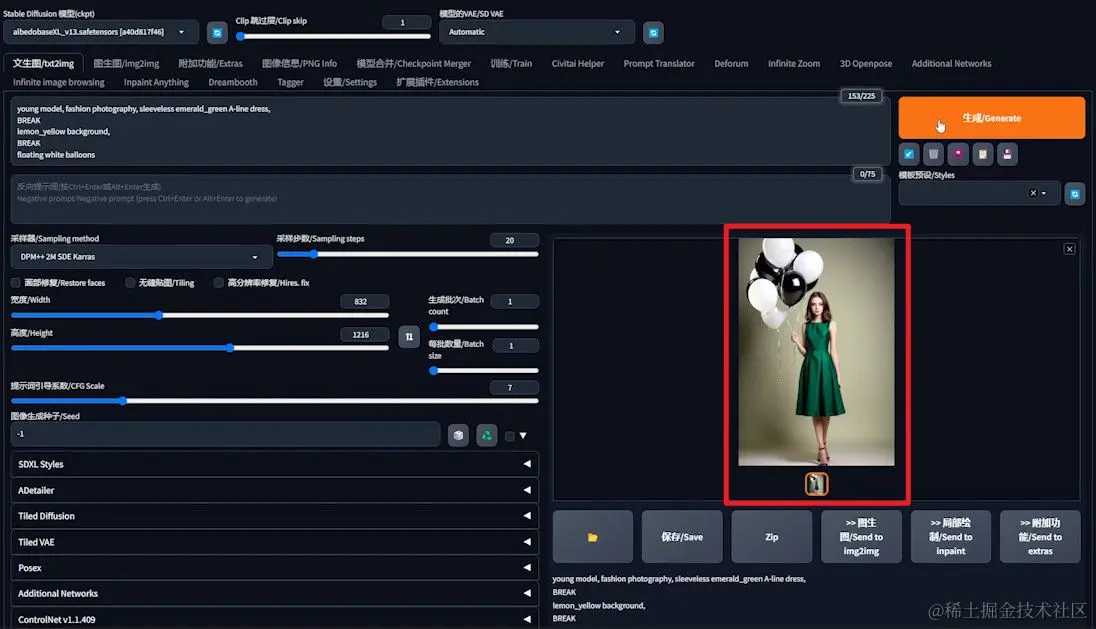1096x629 pixels.
Task: Open the Checkpoint Merger tab
Action: pyautogui.click(x=414, y=64)
